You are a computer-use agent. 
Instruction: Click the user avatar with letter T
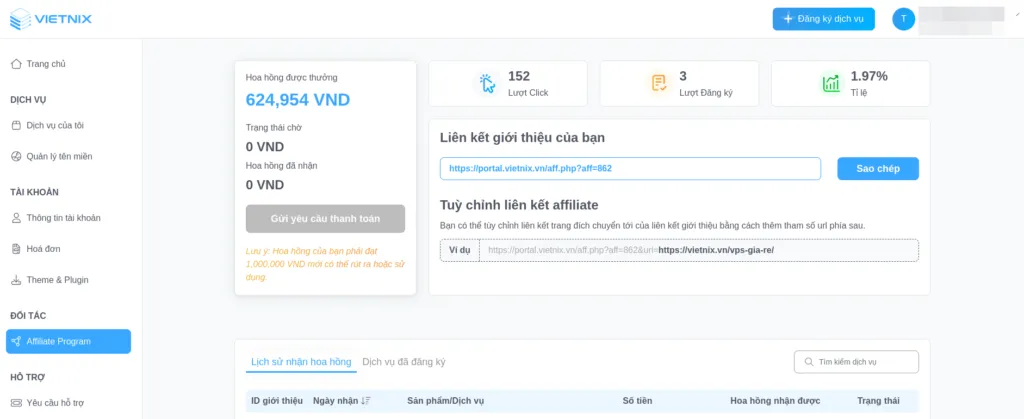(903, 19)
